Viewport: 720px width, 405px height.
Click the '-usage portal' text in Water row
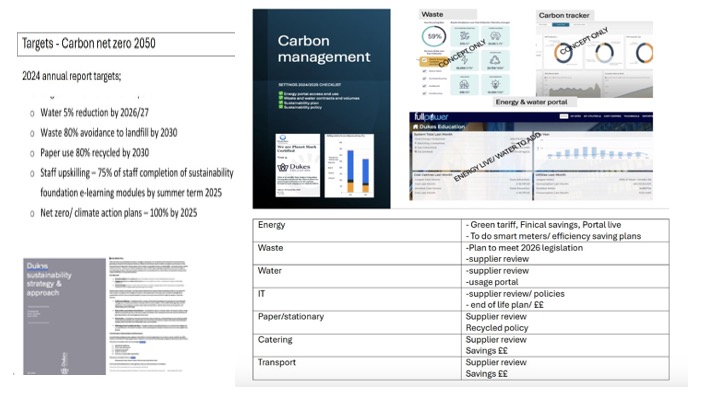point(492,282)
